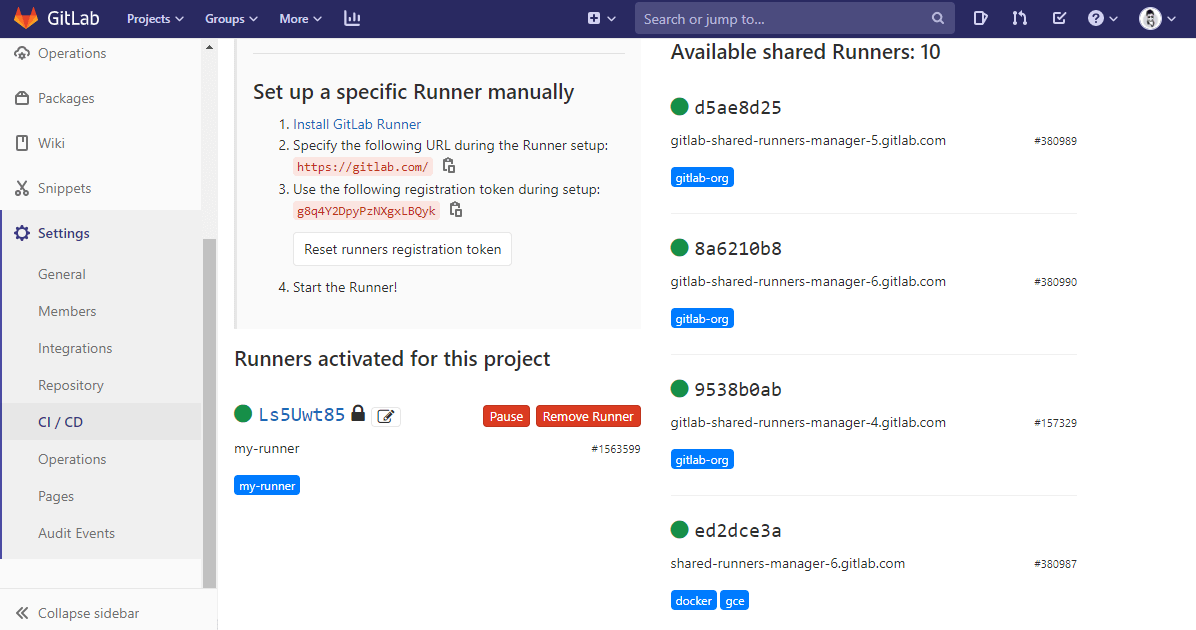Viewport: 1196px width, 630px height.
Task: Open the merge requests icon
Action: 1019,17
